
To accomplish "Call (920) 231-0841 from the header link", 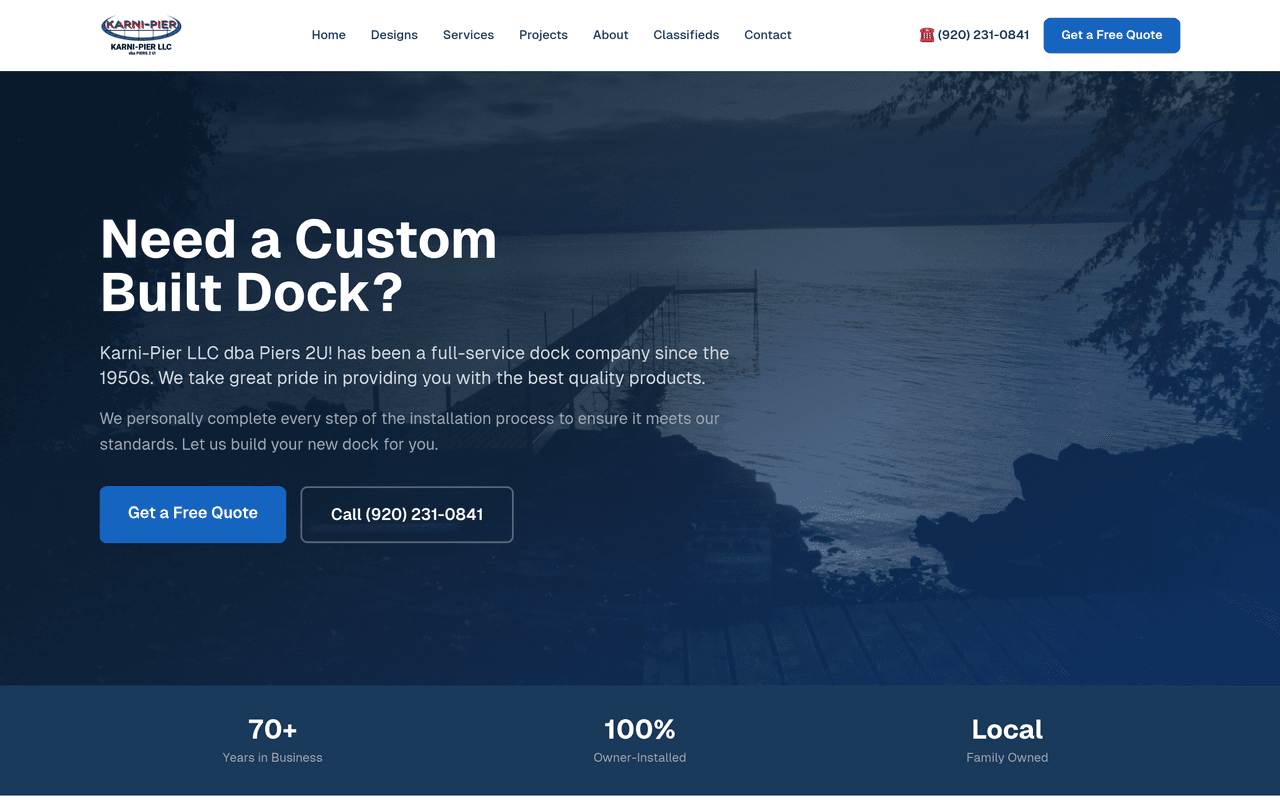I will tap(975, 35).
